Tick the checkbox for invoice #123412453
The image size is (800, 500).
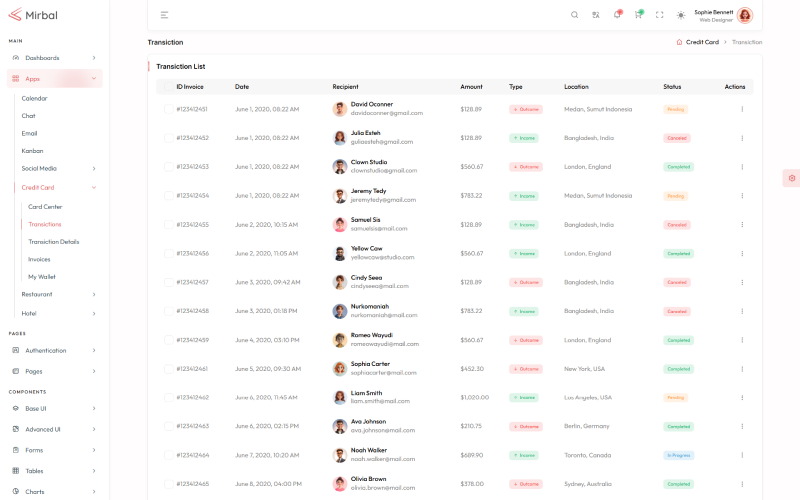[168, 167]
